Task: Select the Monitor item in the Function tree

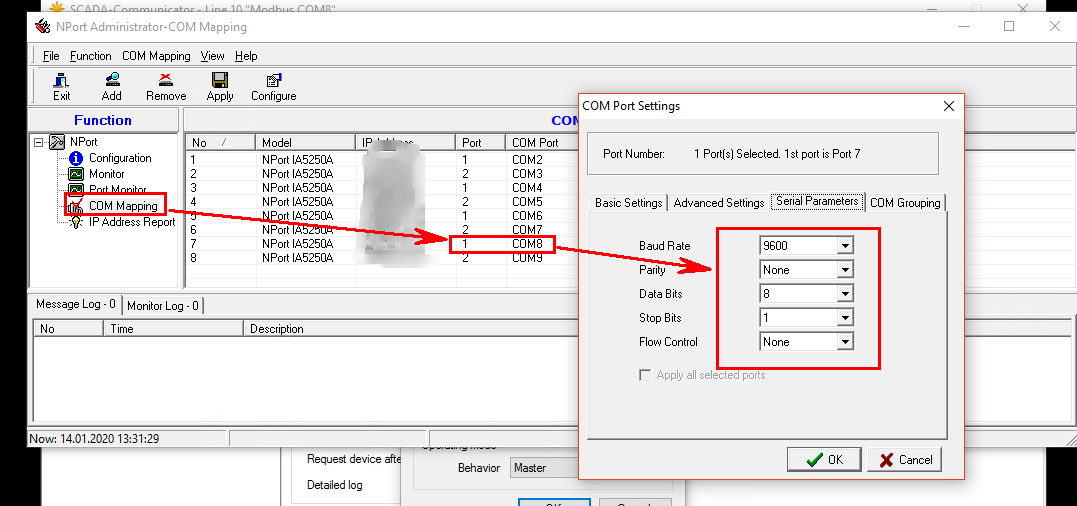Action: pyautogui.click(x=106, y=174)
